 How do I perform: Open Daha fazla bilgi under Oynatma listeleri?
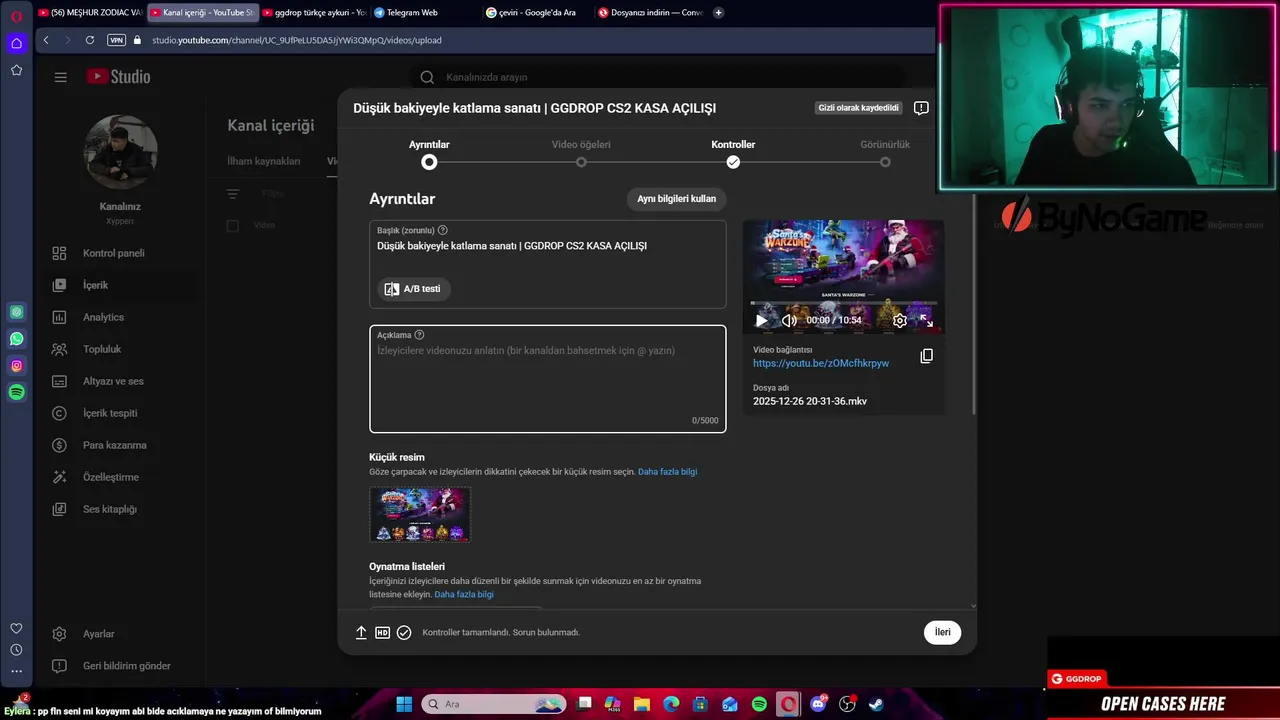pos(464,594)
